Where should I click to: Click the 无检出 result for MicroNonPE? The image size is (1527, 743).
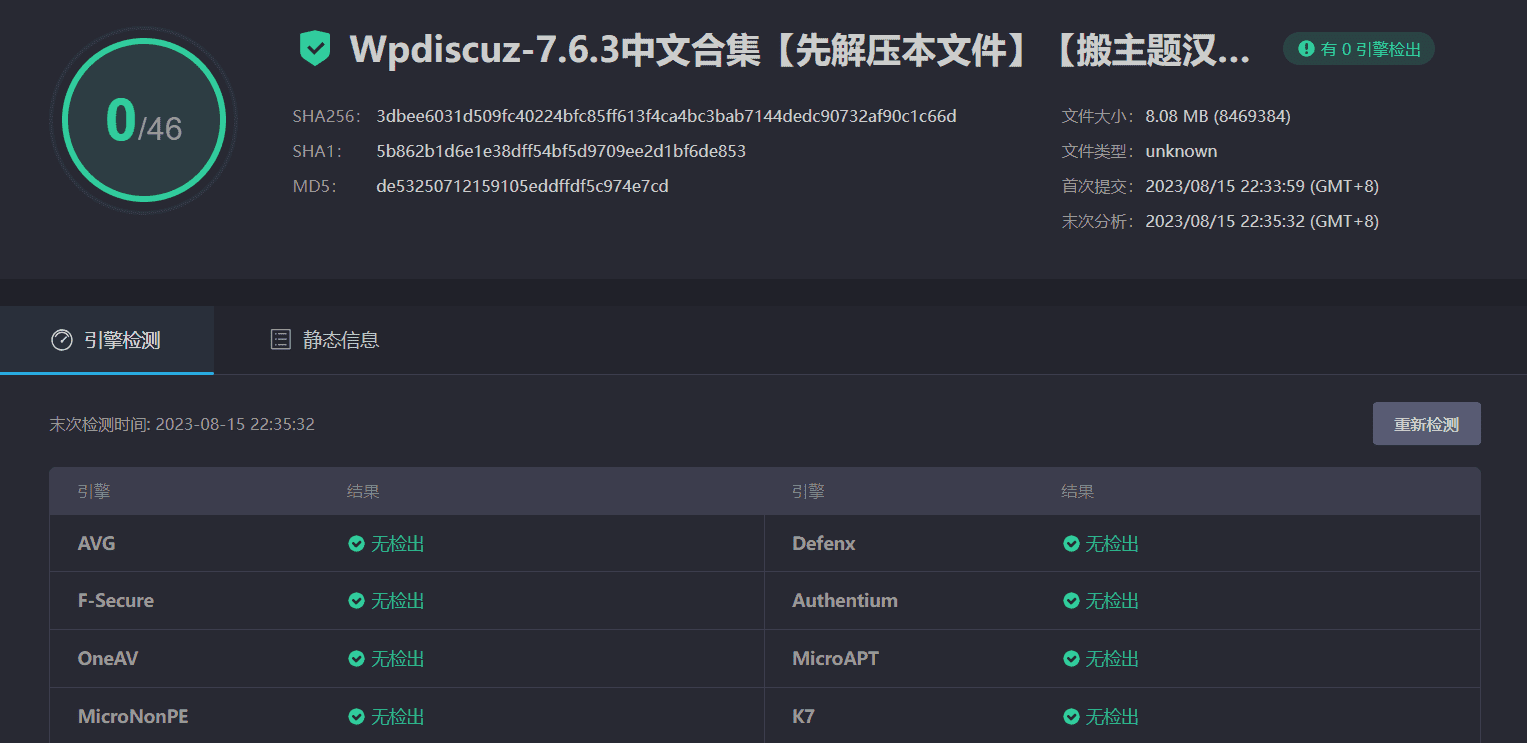click(398, 717)
